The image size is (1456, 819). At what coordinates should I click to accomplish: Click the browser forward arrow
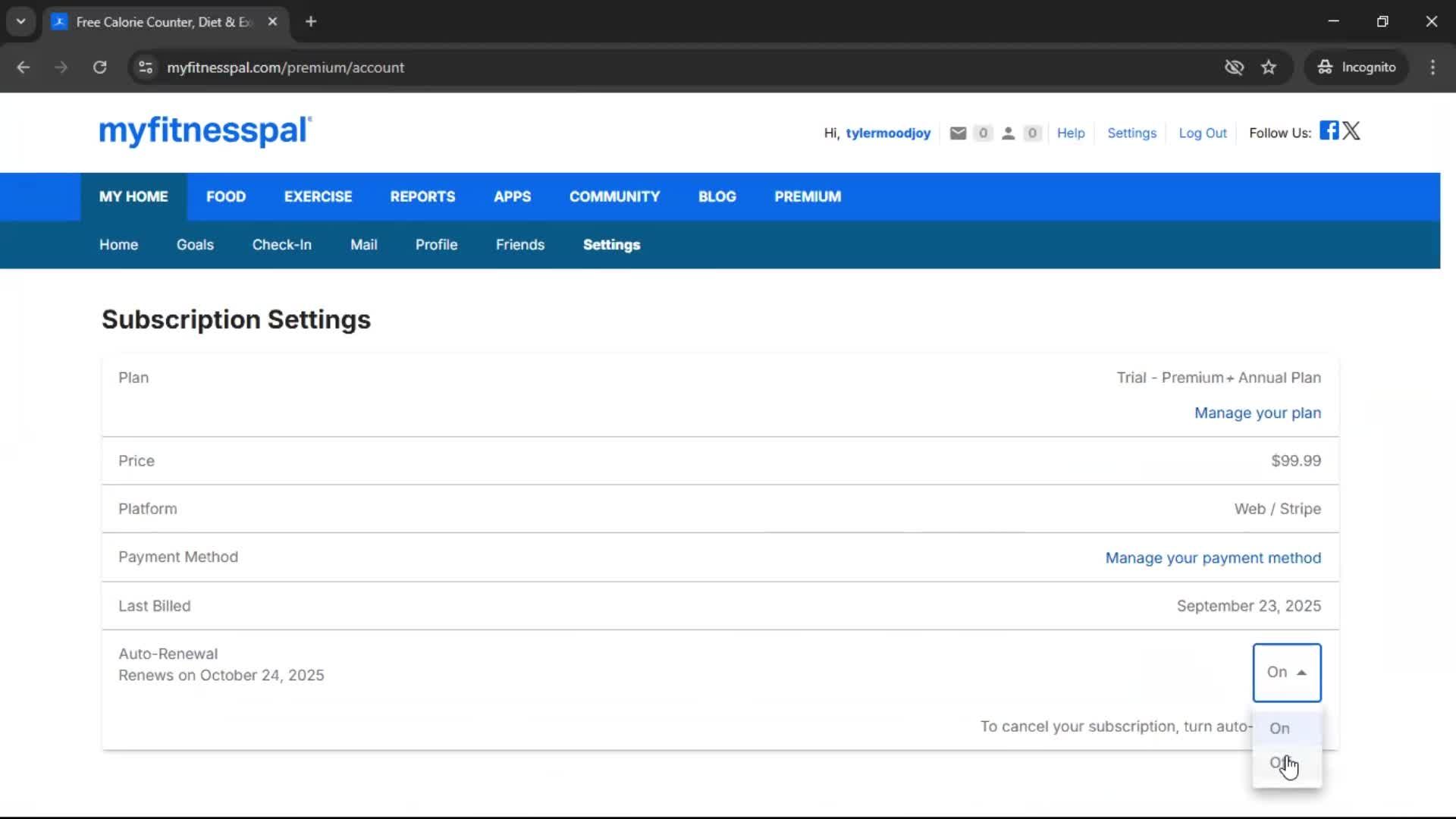pyautogui.click(x=61, y=67)
